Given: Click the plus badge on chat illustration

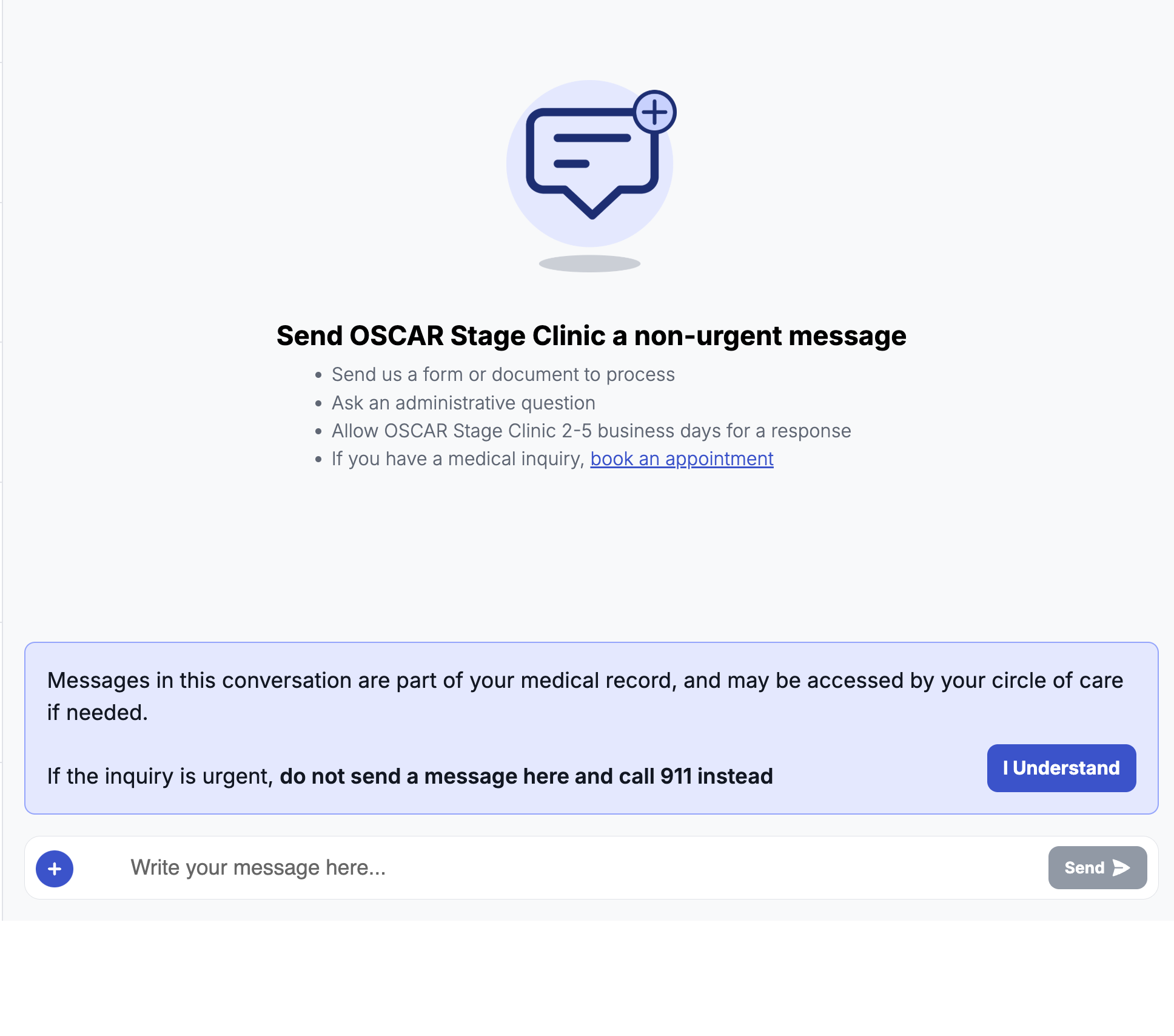Looking at the screenshot, I should coord(654,112).
